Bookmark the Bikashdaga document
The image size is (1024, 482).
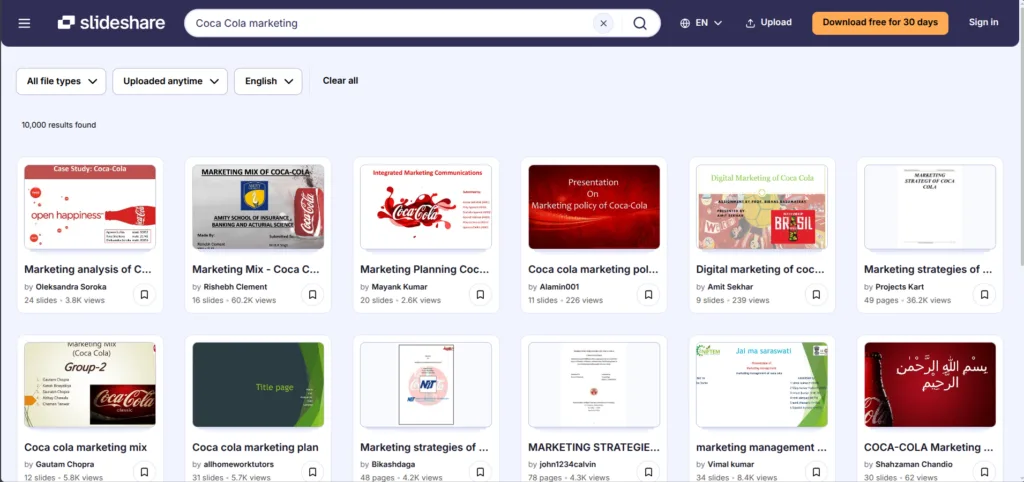(480, 472)
